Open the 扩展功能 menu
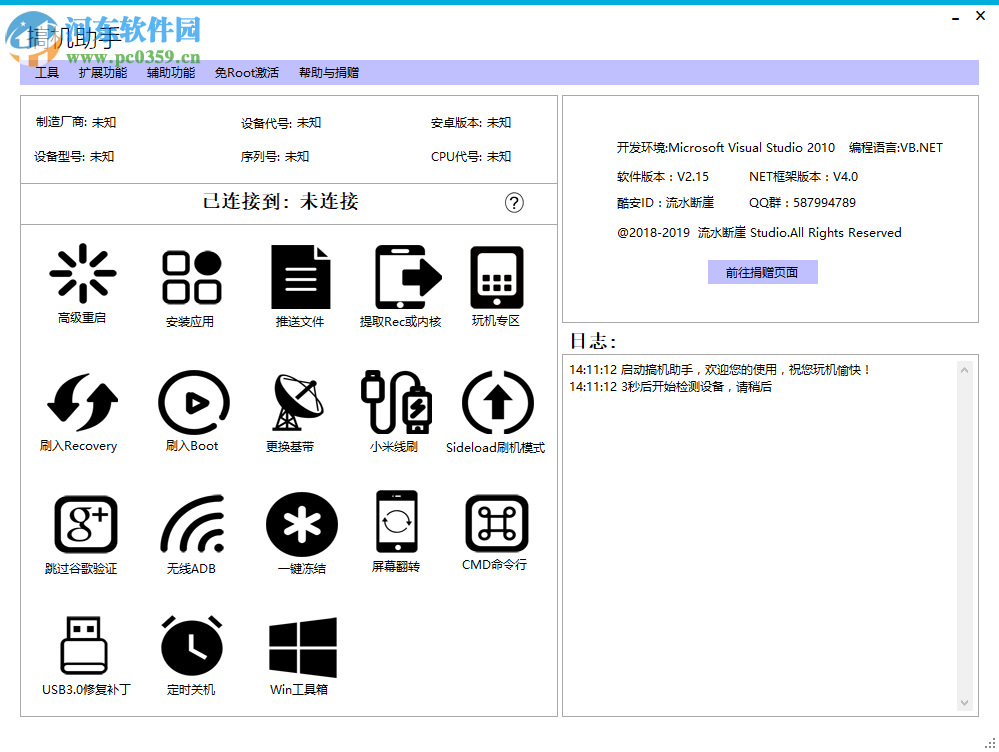The width and height of the screenshot is (999, 752). 103,73
